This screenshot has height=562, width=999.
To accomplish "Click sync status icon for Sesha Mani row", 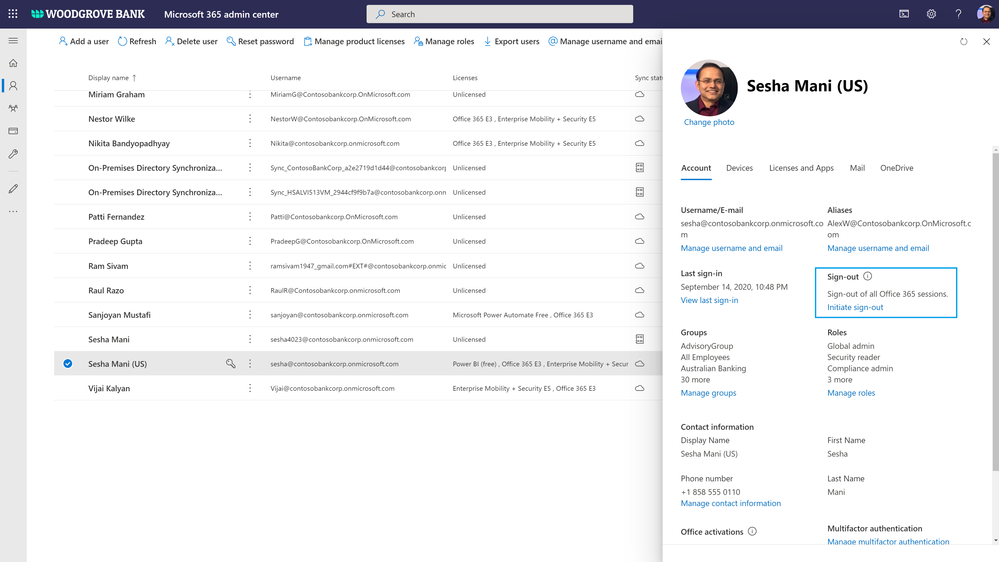I will point(640,339).
